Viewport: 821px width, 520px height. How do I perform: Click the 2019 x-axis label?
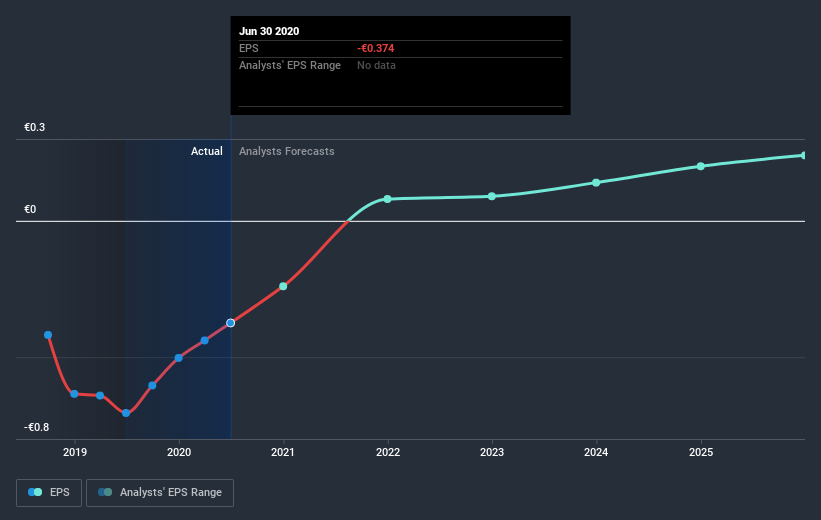click(x=75, y=452)
